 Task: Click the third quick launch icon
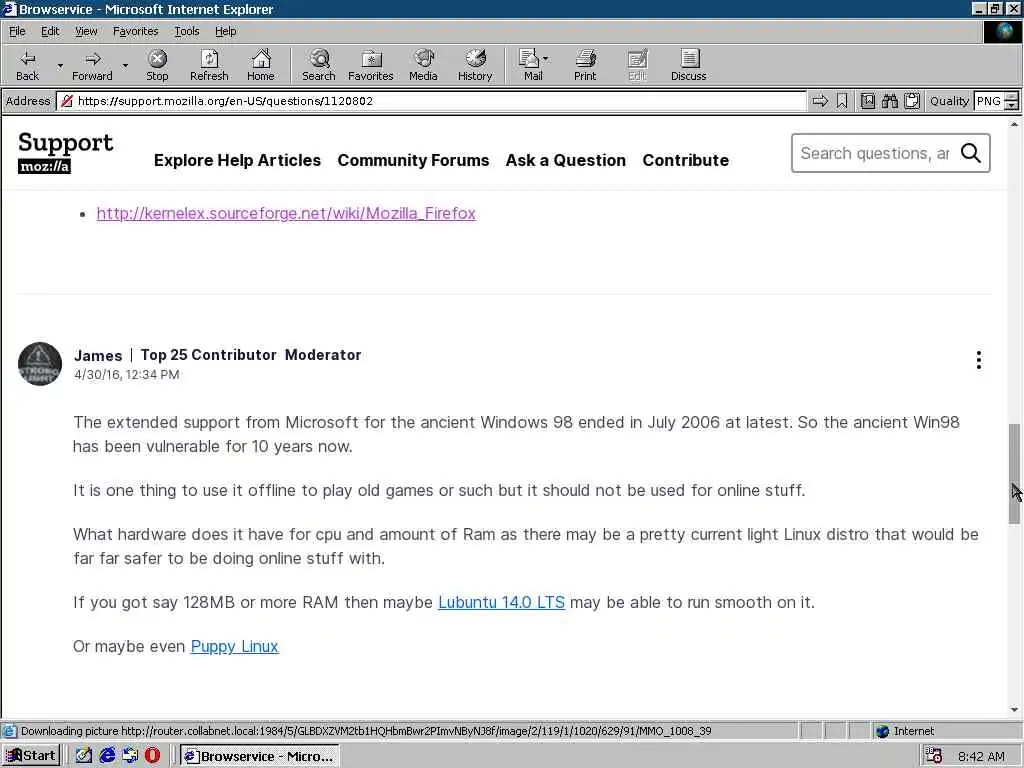(x=130, y=756)
